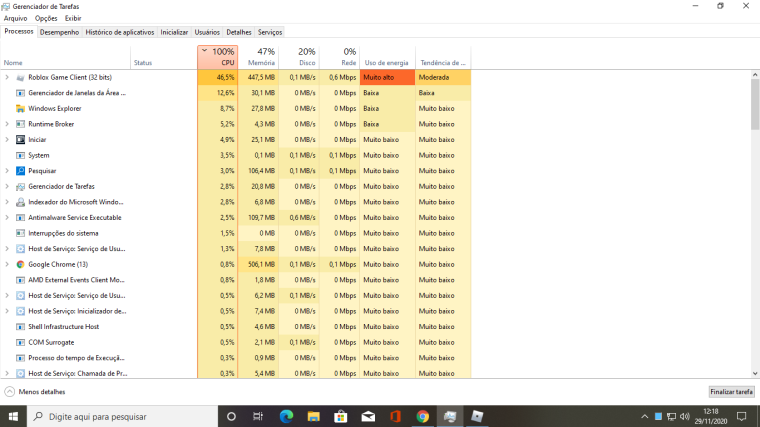Expand the Antimalware Service Executable group
760x427 pixels.
[x=7, y=218]
